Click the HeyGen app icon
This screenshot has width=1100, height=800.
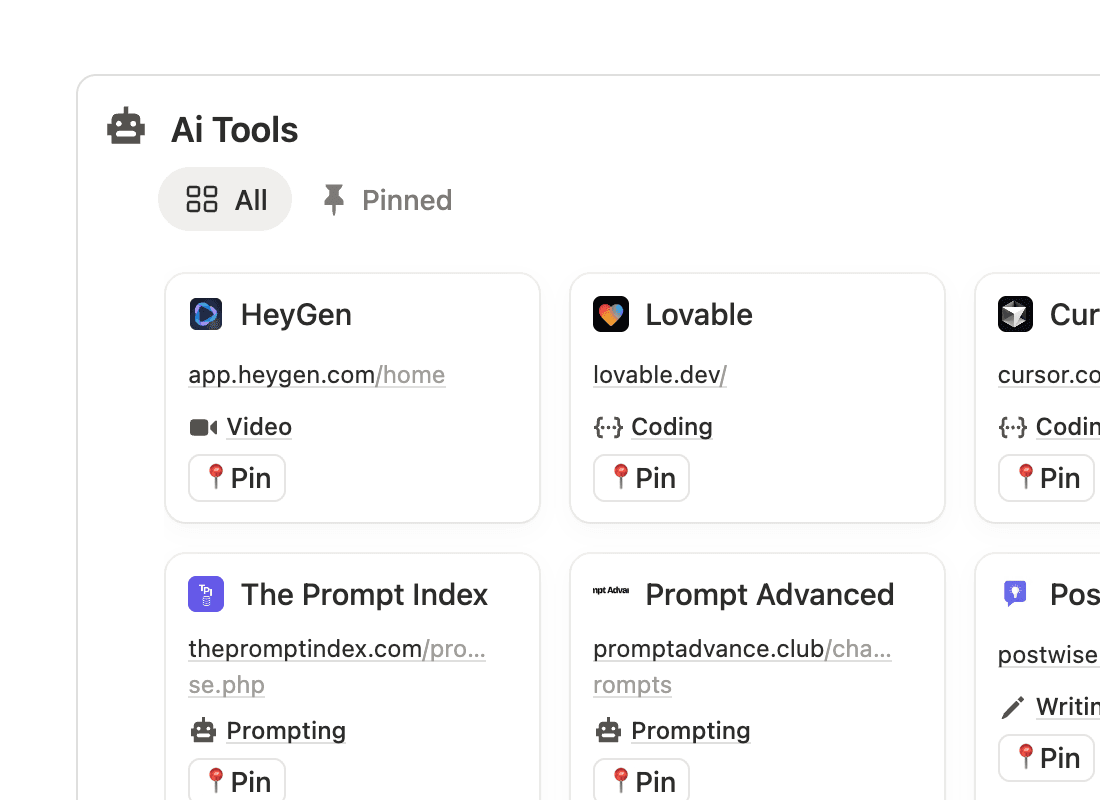206,314
